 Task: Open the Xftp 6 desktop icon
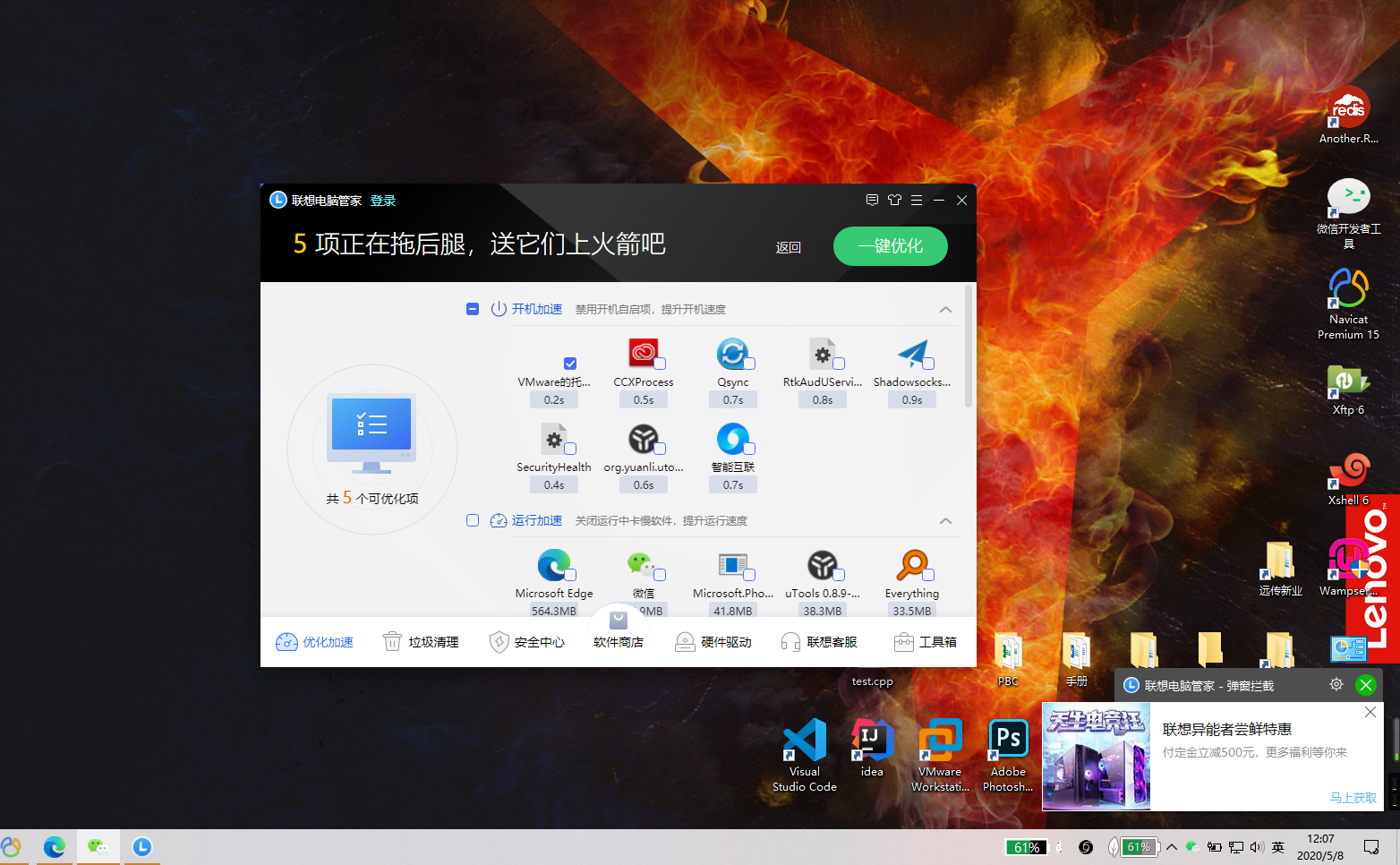click(x=1348, y=390)
